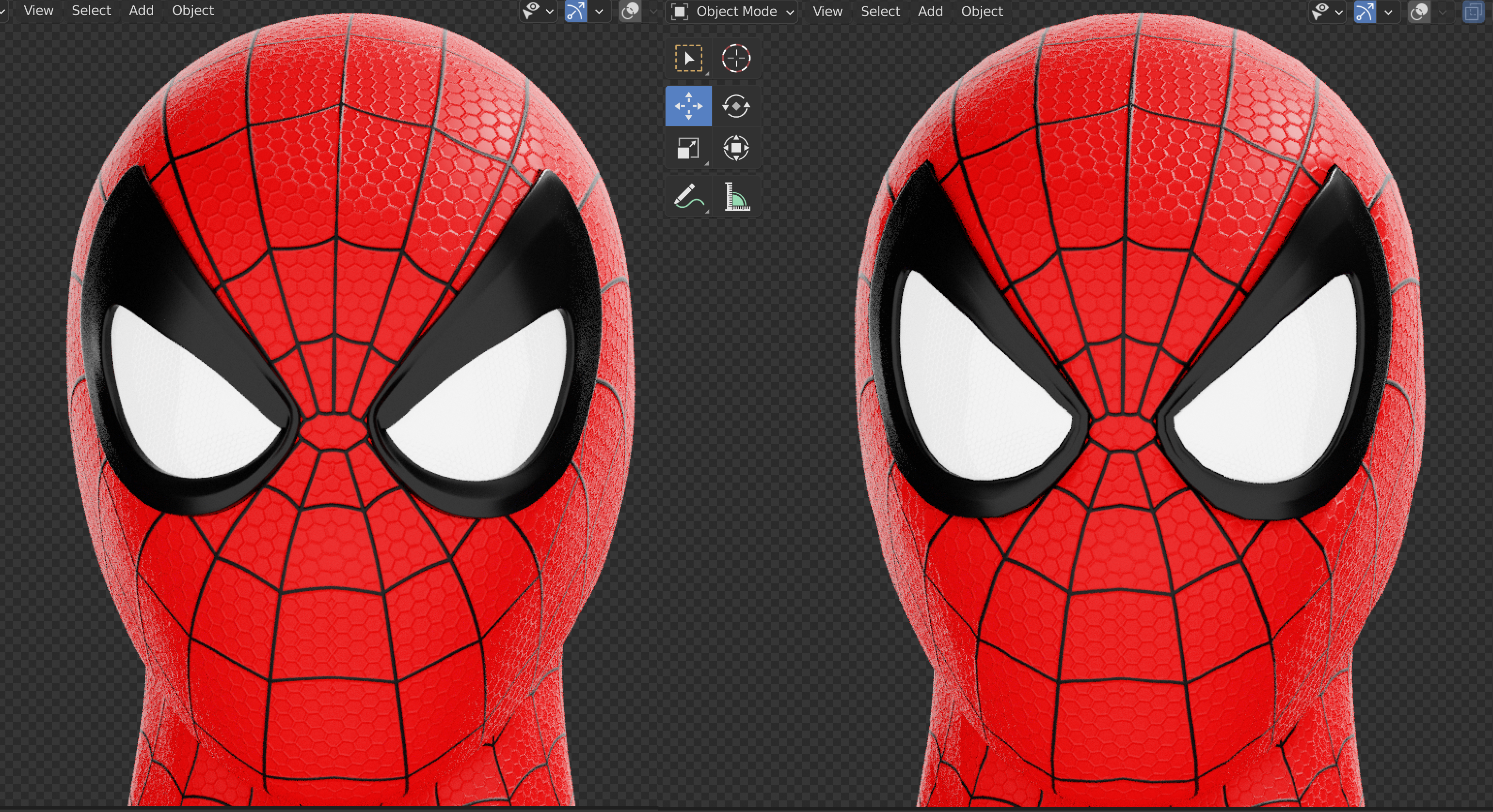Toggle overlays button in left viewport header
Screen dimensions: 1493x812
[630, 11]
